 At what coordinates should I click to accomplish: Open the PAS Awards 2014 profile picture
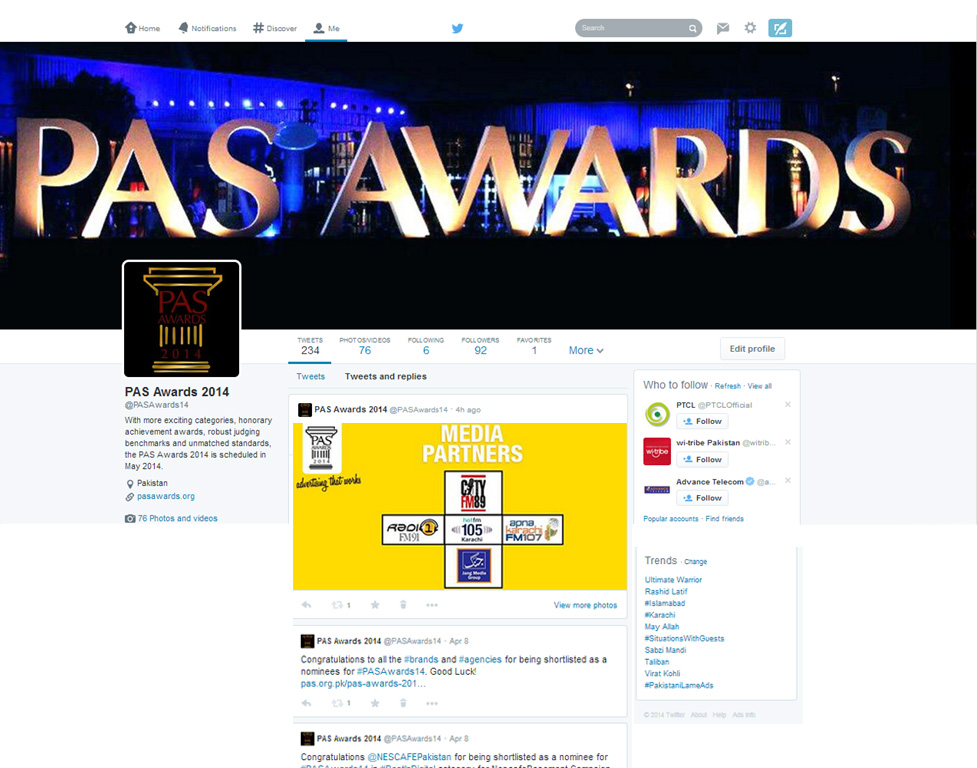182,319
